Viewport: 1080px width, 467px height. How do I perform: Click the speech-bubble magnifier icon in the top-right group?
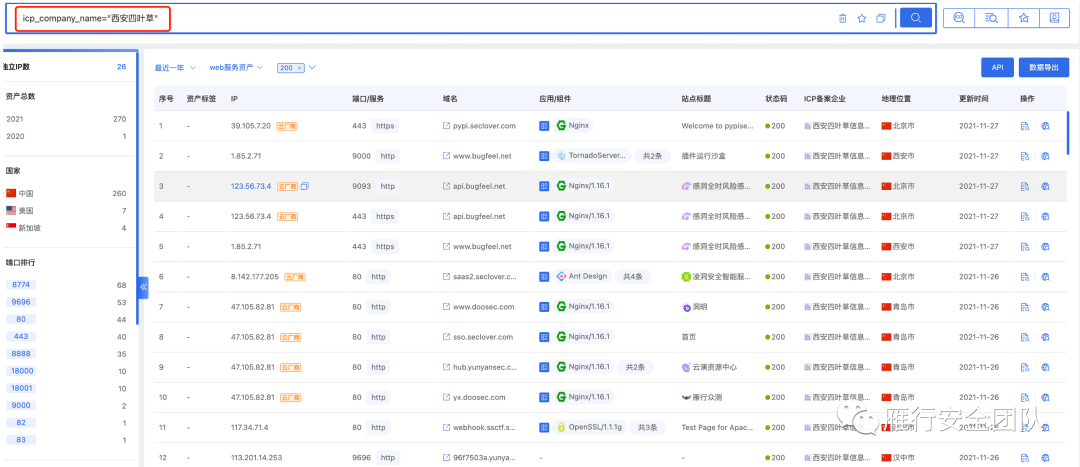[959, 18]
